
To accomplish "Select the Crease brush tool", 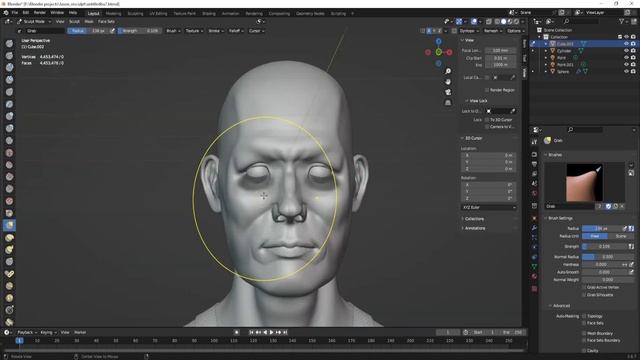I will [9, 140].
